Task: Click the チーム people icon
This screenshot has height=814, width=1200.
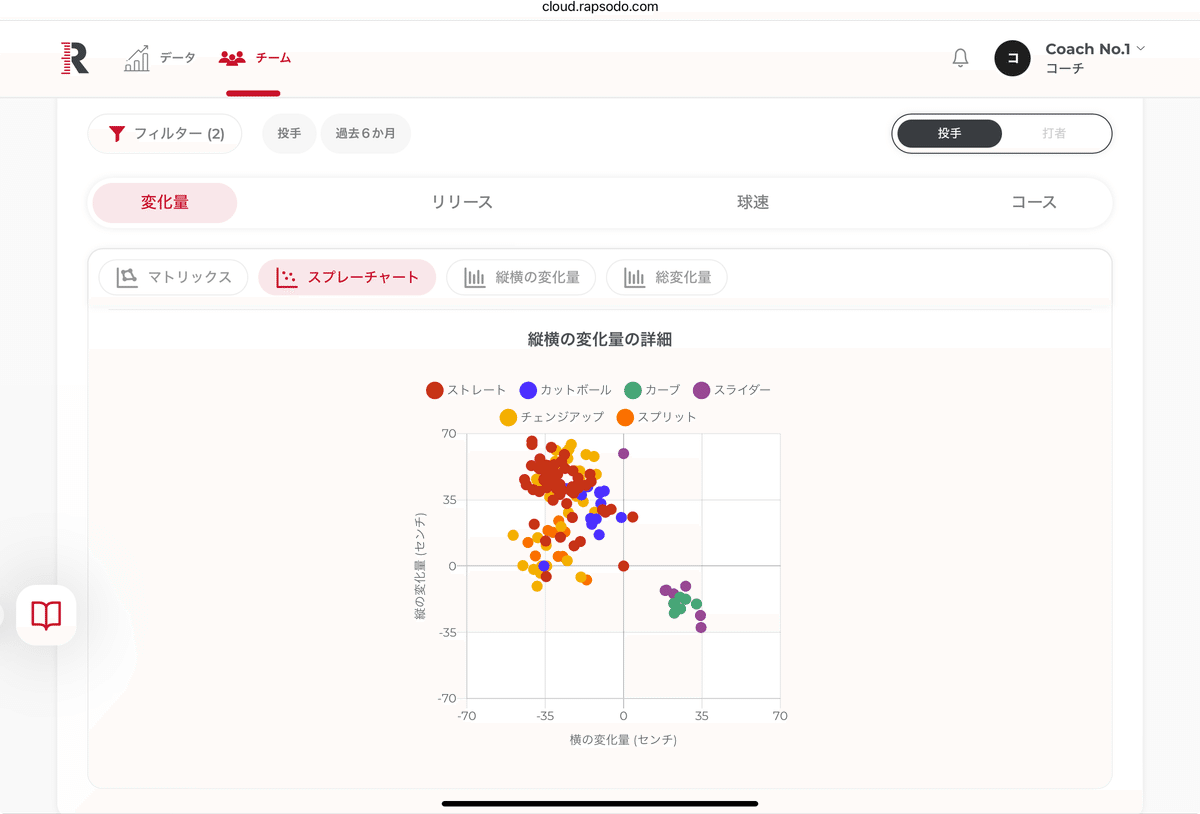Action: [x=232, y=58]
